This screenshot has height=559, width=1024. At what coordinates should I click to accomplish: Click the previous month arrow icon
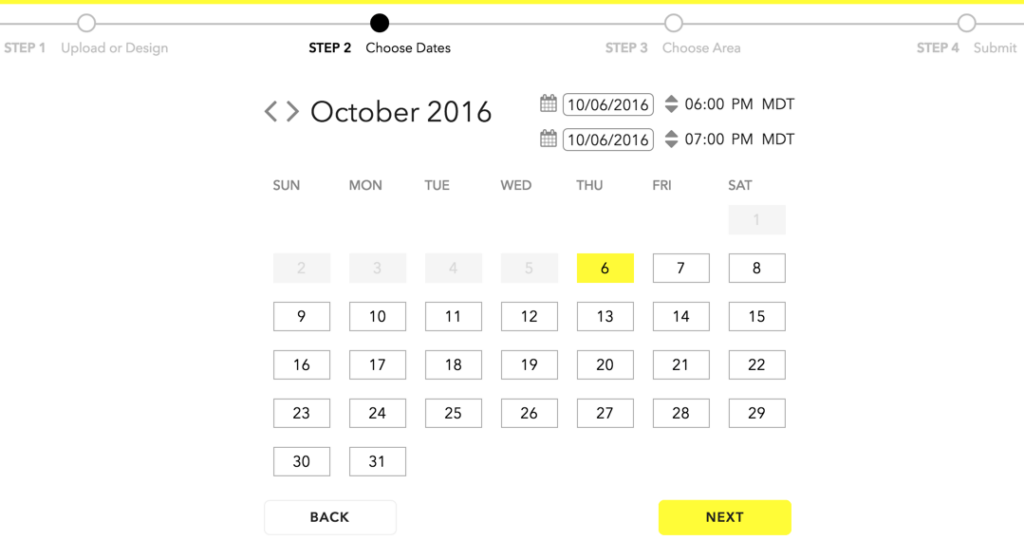tap(271, 112)
